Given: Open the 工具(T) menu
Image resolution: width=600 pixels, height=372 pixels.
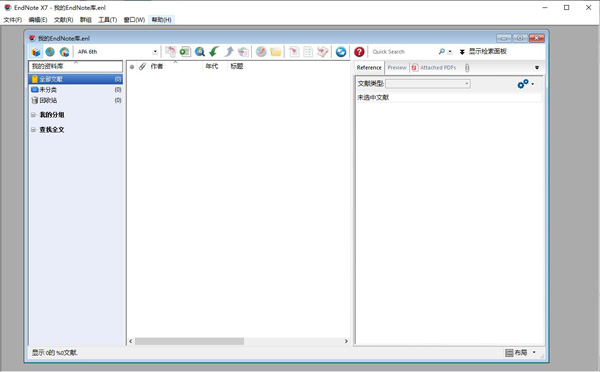Looking at the screenshot, I should (x=108, y=20).
